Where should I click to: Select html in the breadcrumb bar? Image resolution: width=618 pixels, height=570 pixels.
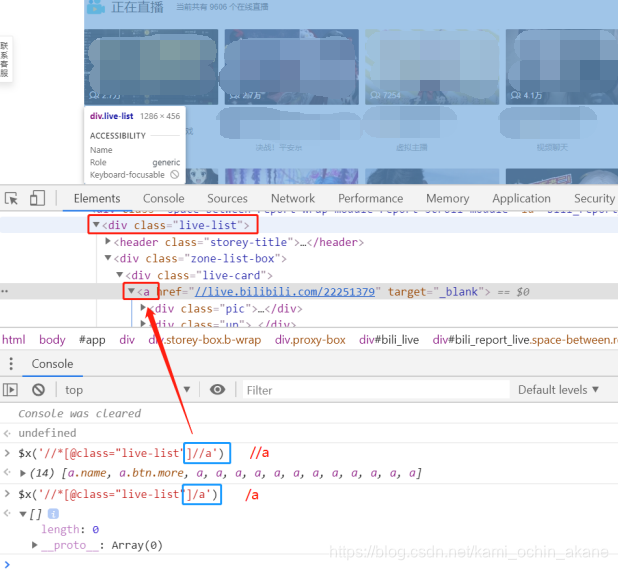point(14,339)
